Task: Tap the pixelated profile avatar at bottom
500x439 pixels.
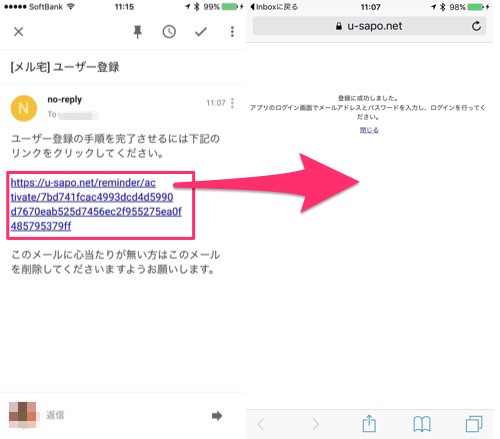Action: coord(22,415)
